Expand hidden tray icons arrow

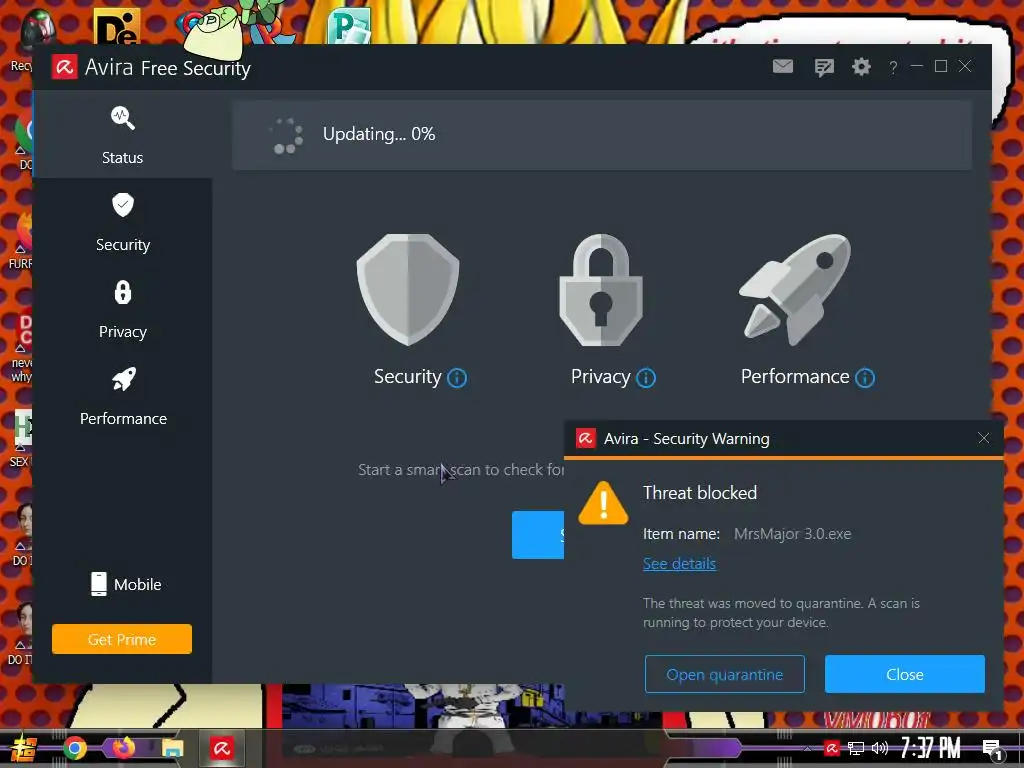pos(808,748)
